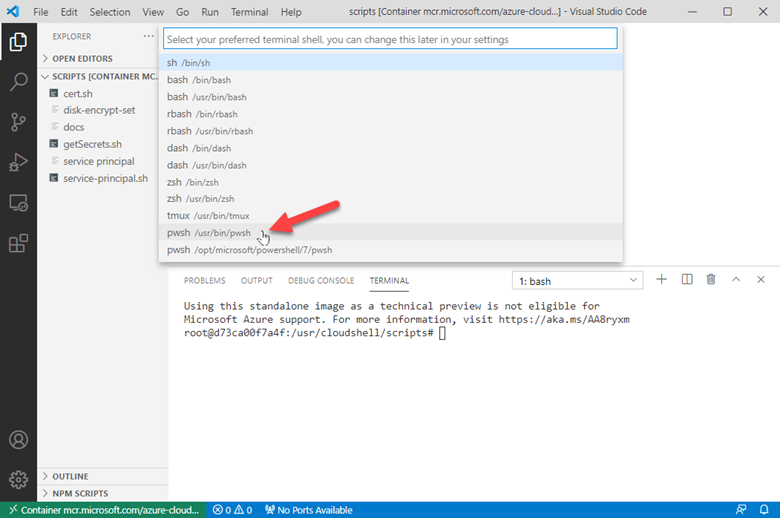Open 'service principal' file
This screenshot has width=780, height=518.
[x=98, y=161]
